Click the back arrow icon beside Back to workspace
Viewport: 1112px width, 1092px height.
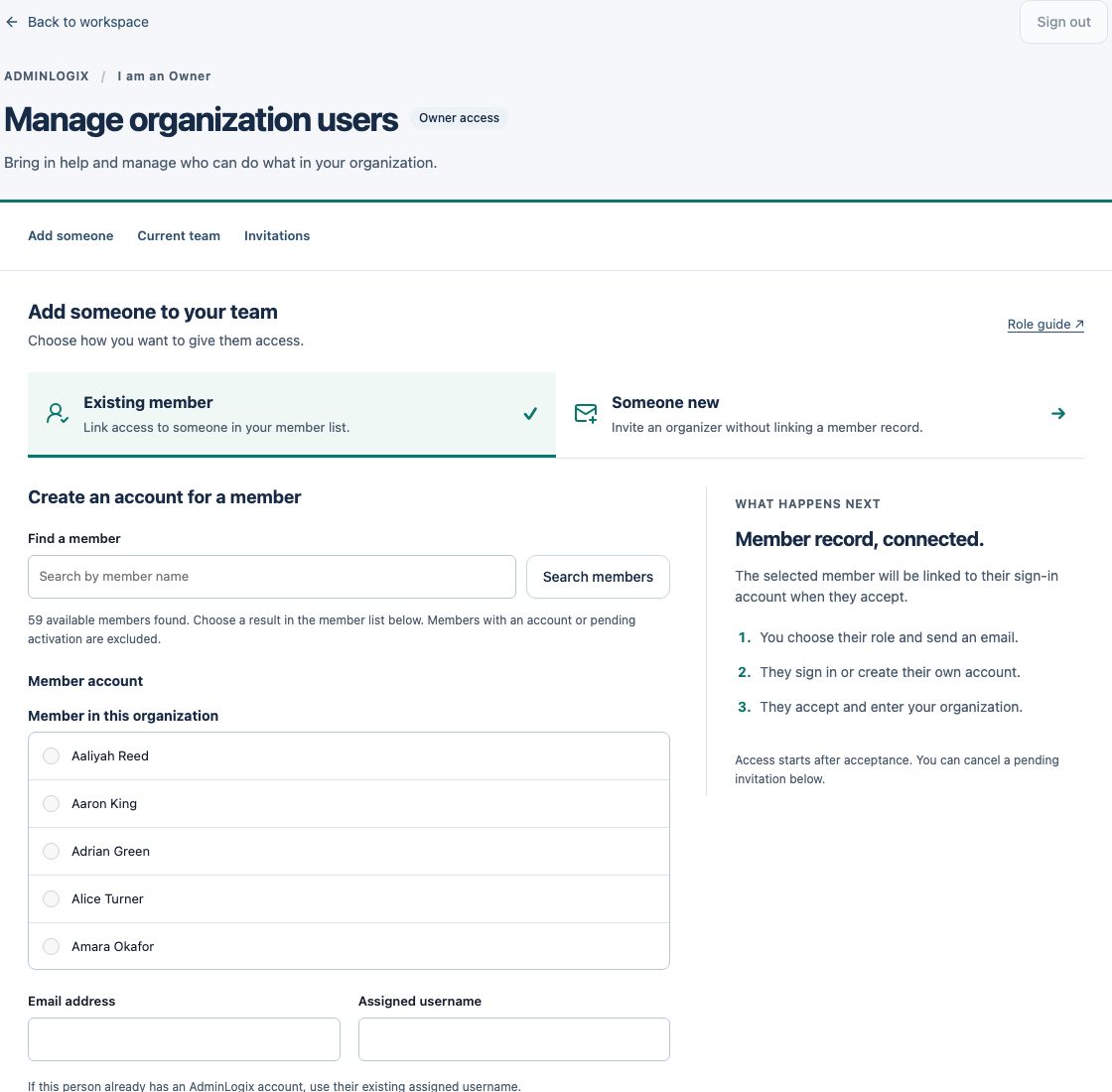(x=11, y=22)
